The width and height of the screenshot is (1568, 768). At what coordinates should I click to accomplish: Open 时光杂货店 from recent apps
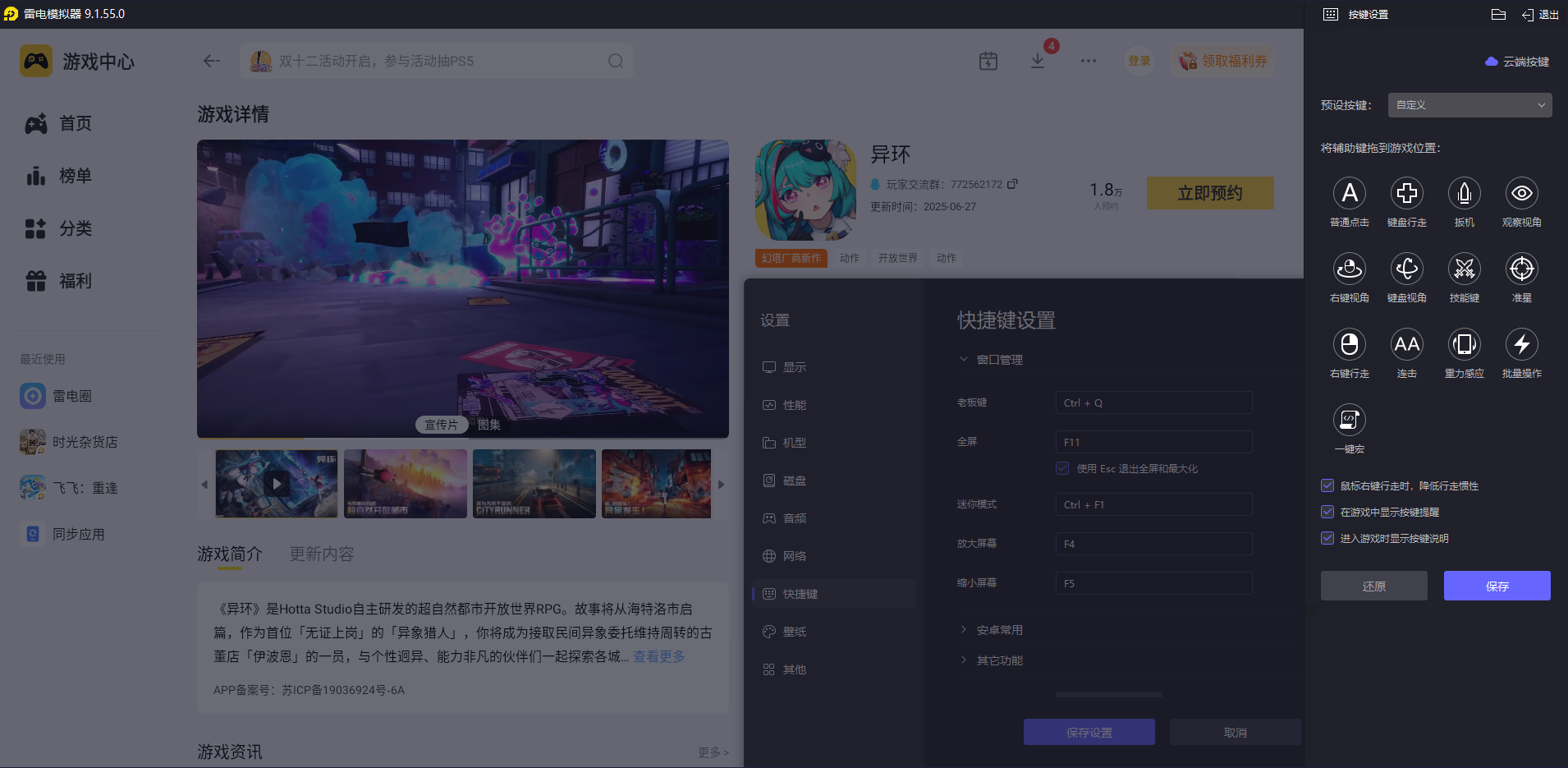69,442
